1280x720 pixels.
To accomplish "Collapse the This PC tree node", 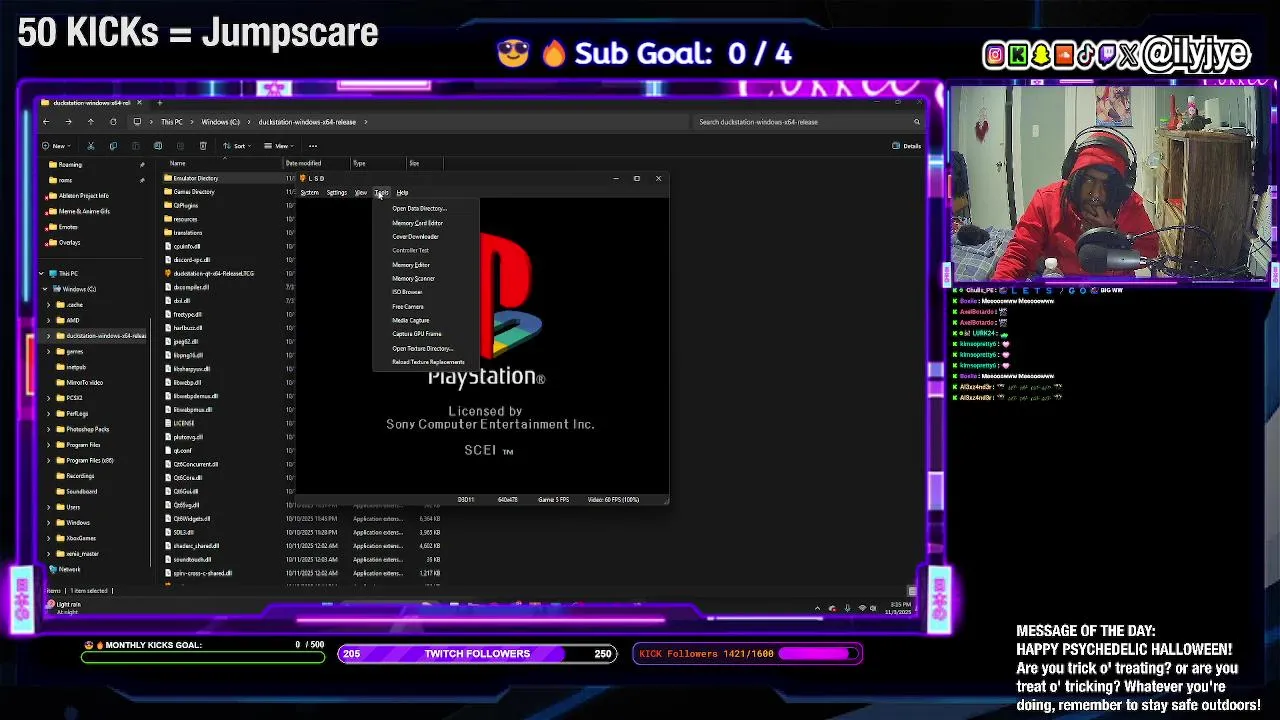I will tap(42, 273).
